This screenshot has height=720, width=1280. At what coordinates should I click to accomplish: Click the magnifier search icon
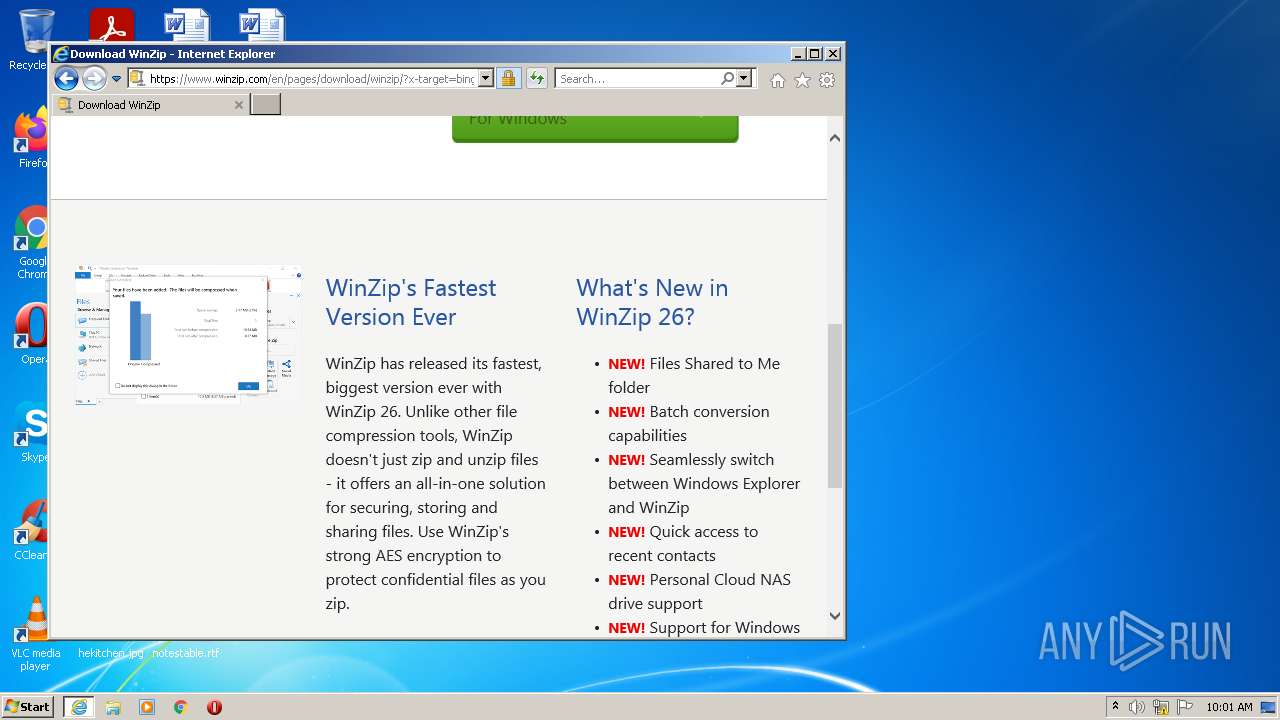click(x=728, y=78)
